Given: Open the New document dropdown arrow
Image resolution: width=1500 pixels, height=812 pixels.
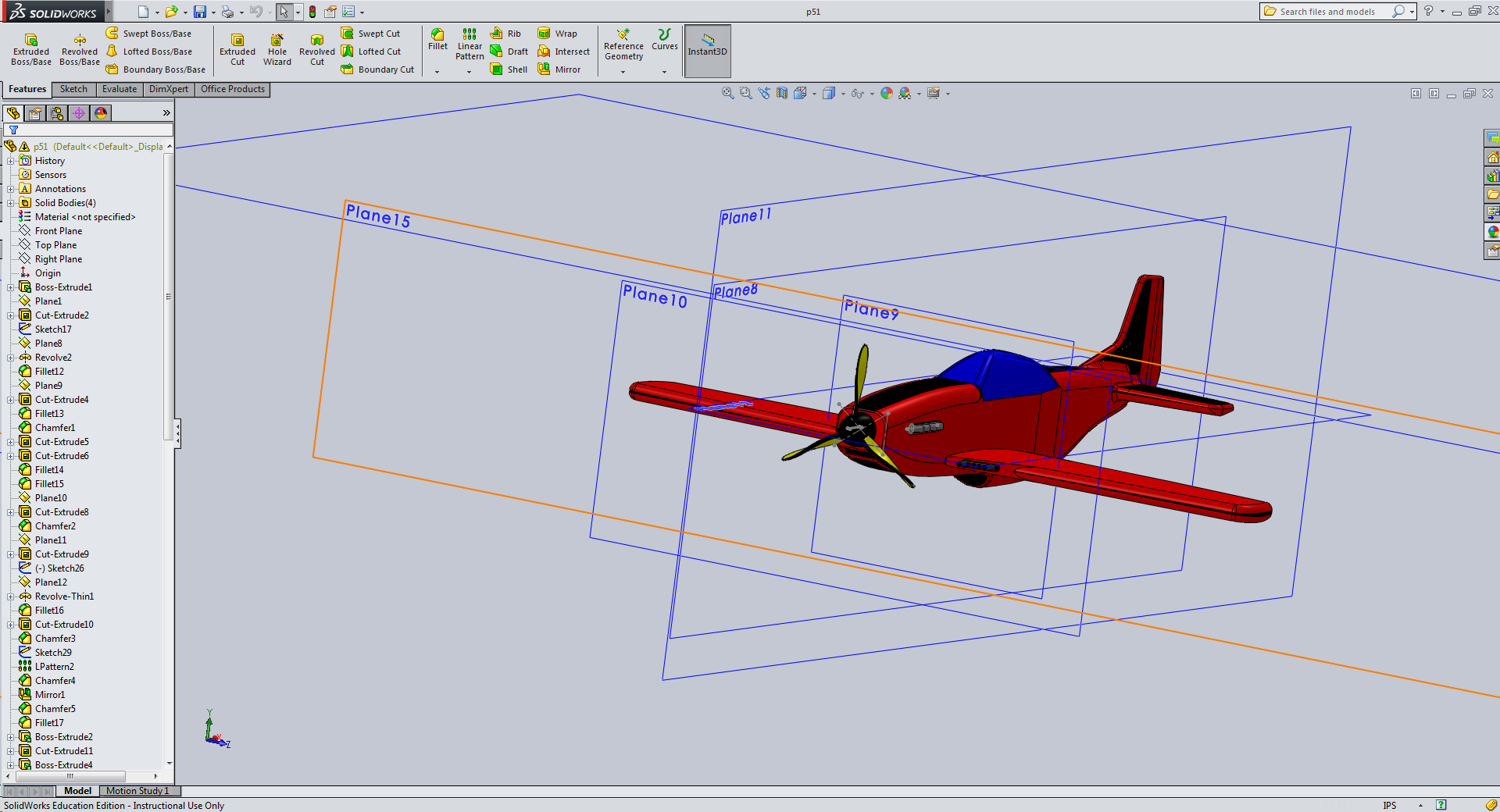Looking at the screenshot, I should pyautogui.click(x=157, y=12).
